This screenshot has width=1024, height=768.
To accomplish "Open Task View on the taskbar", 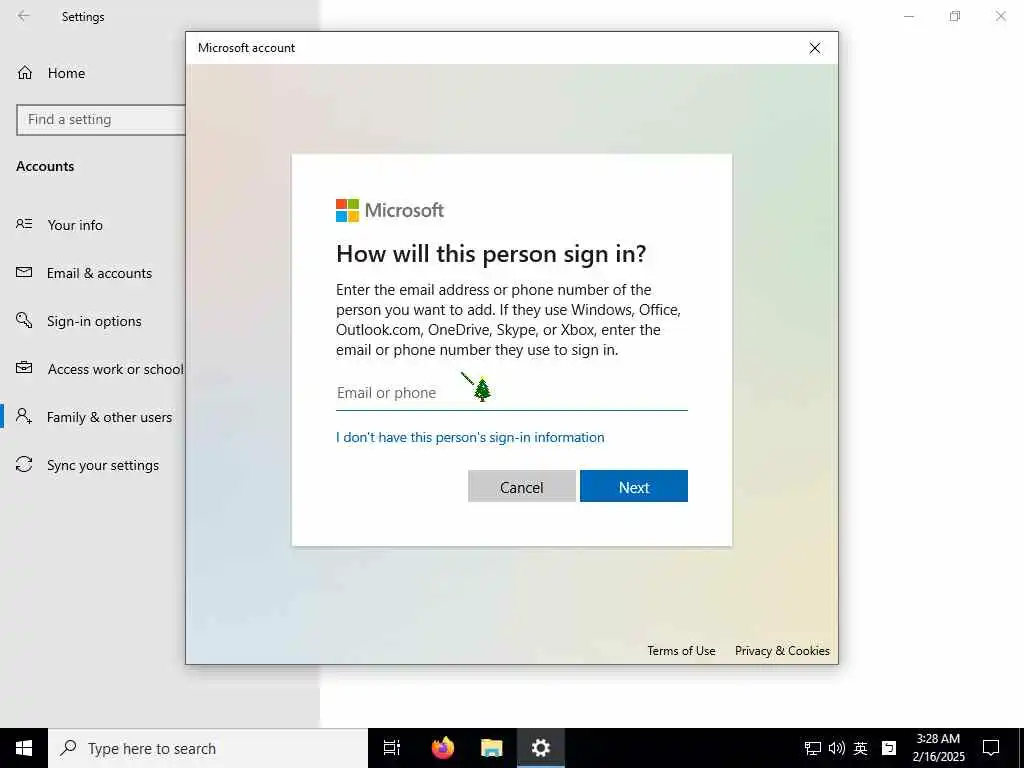I will (392, 748).
